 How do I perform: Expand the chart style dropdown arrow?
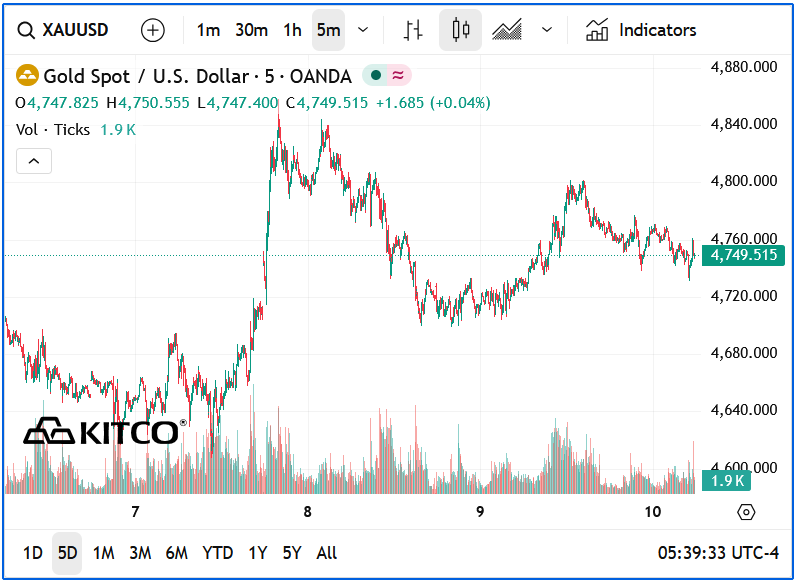[x=546, y=30]
